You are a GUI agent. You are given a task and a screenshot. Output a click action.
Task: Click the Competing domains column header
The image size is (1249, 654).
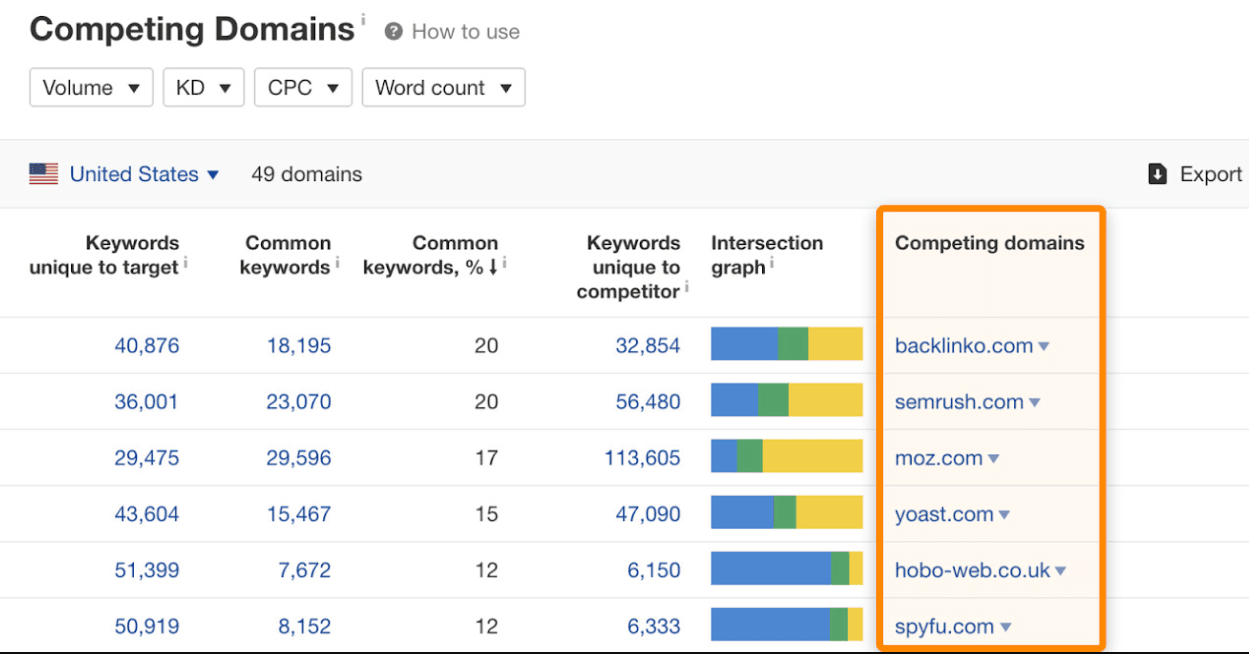pos(989,243)
